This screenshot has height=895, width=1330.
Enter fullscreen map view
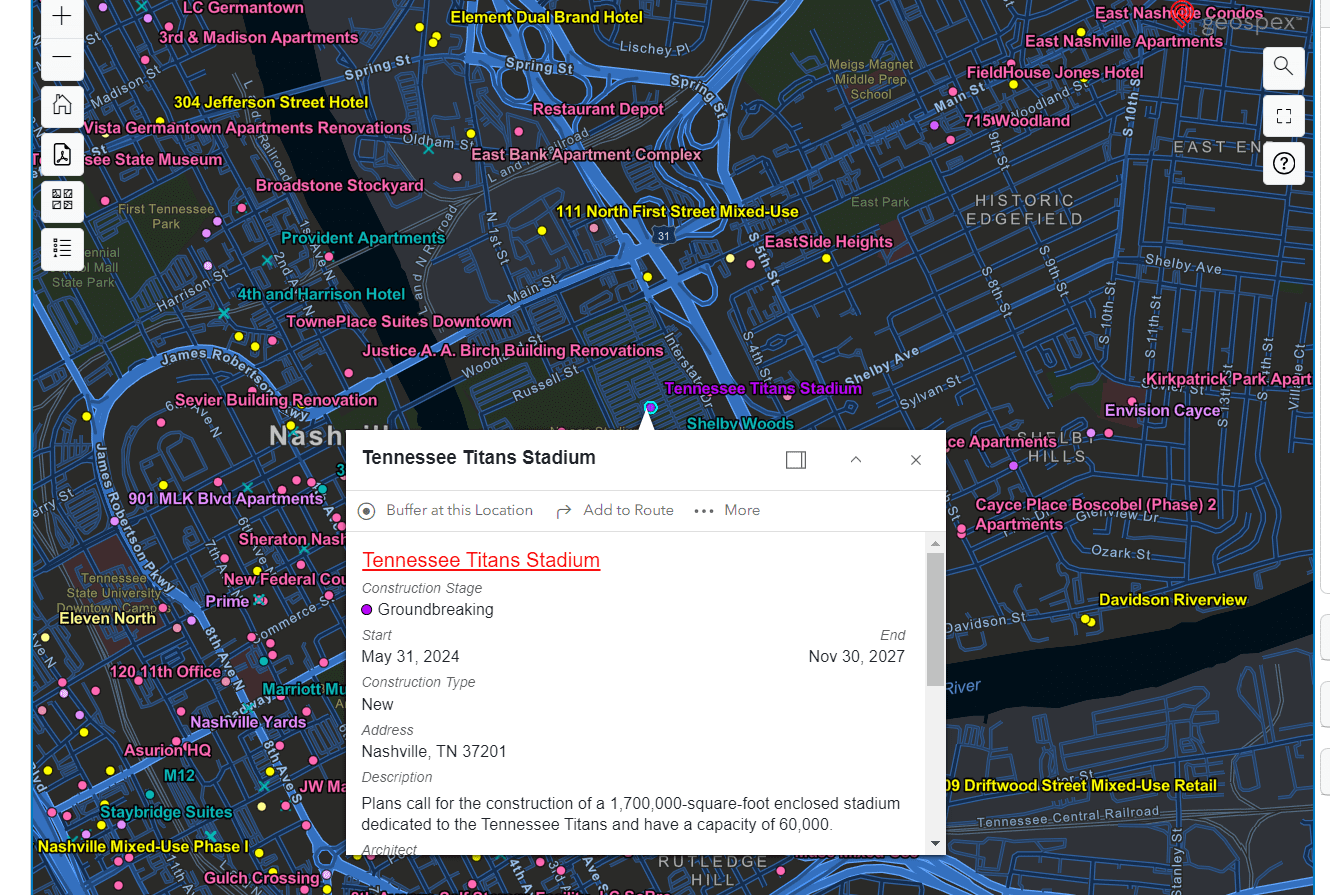[1284, 116]
